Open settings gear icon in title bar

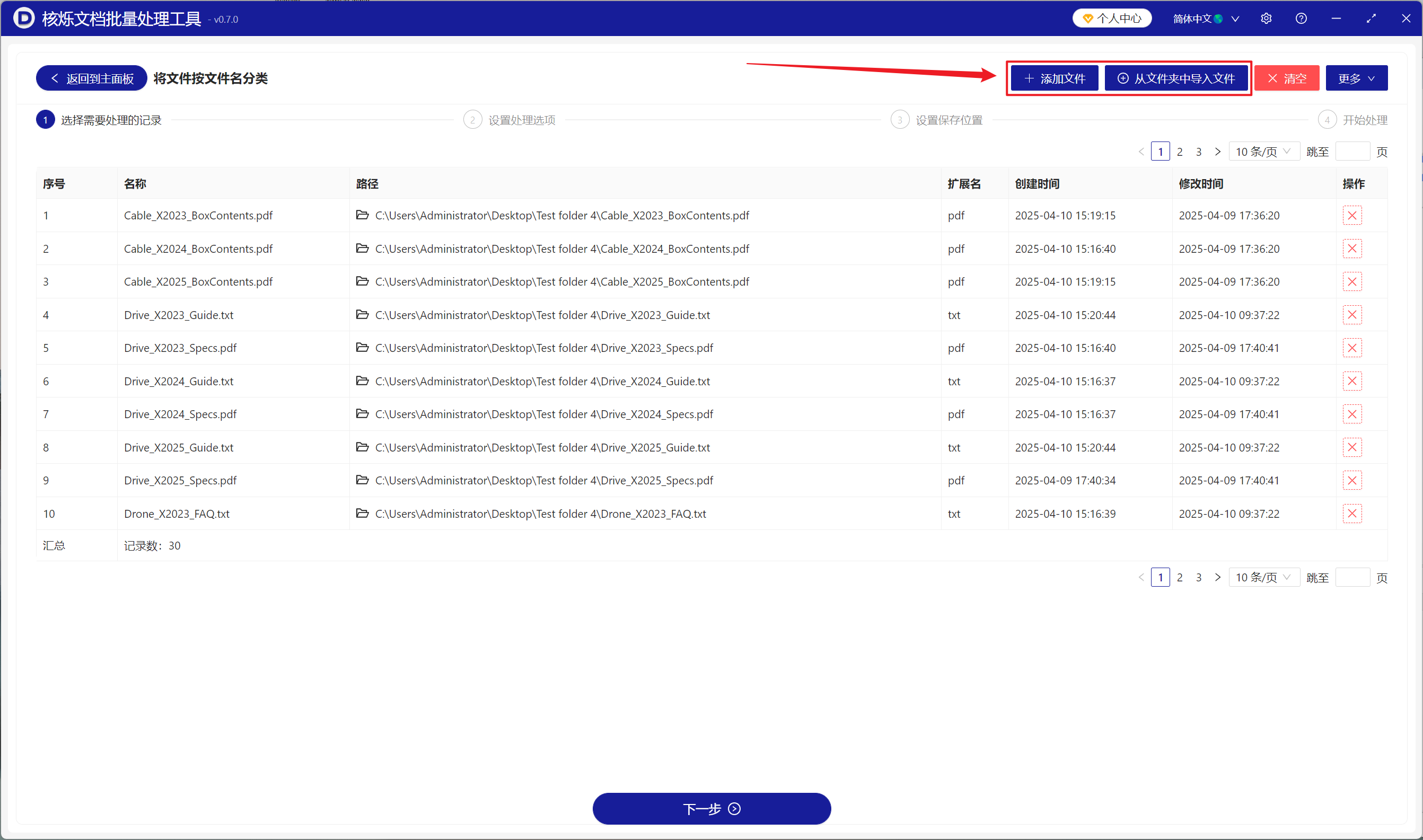[x=1266, y=19]
